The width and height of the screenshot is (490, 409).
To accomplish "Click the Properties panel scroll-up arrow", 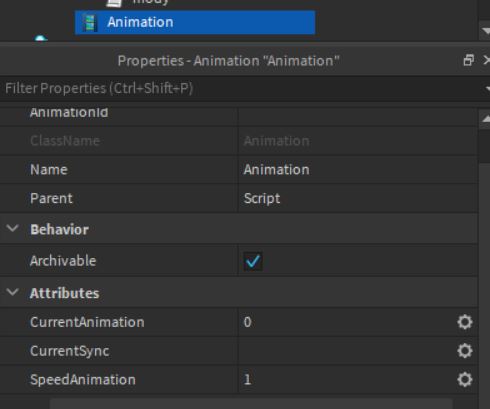I will click(x=485, y=119).
